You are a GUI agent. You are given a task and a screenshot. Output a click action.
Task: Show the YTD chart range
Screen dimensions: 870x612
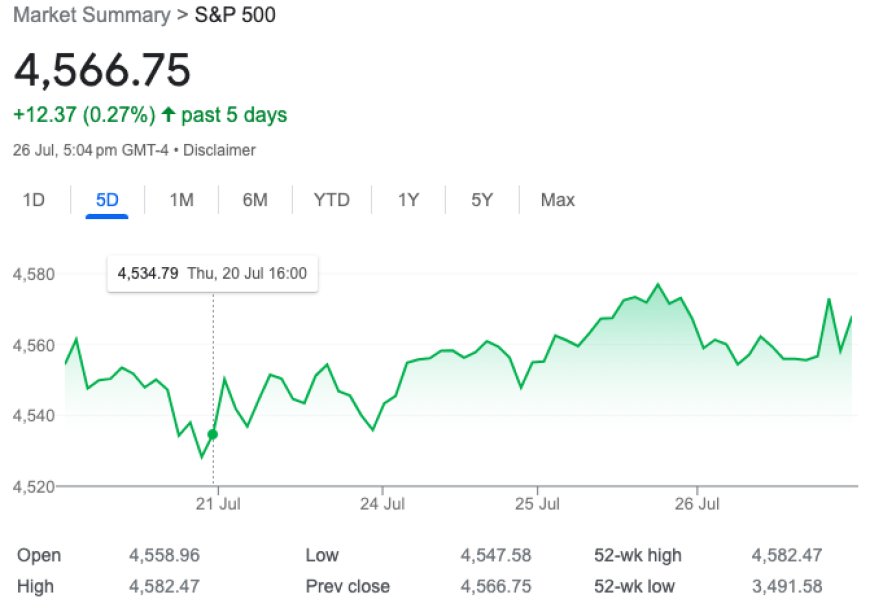click(x=331, y=199)
